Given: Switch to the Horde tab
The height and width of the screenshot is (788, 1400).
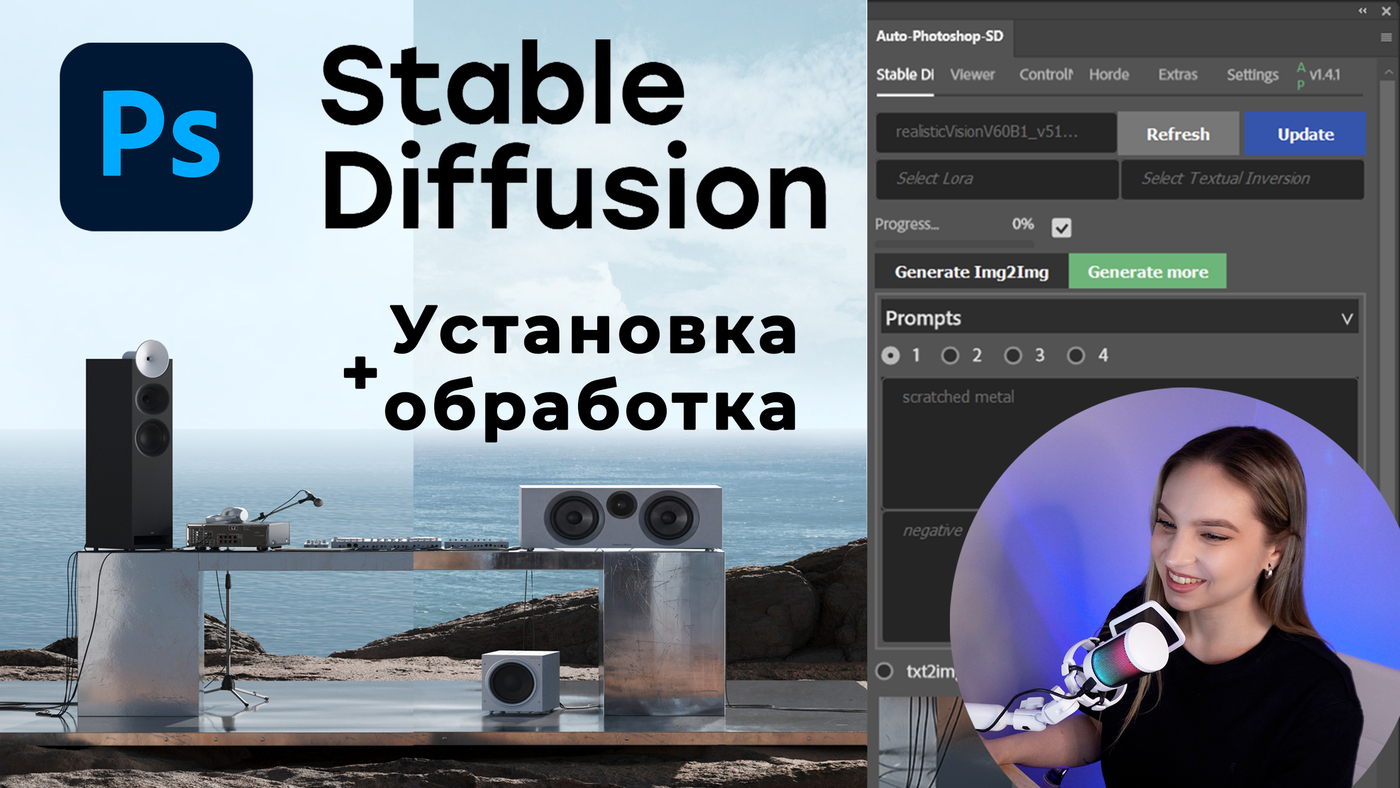Looking at the screenshot, I should tap(1109, 74).
